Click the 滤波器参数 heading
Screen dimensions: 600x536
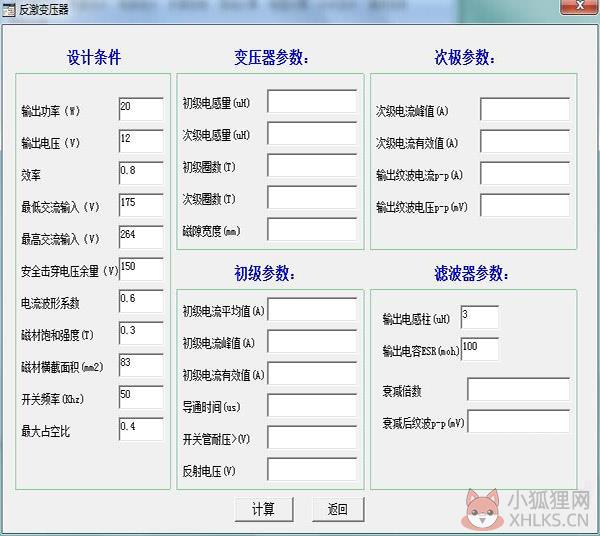[471, 274]
